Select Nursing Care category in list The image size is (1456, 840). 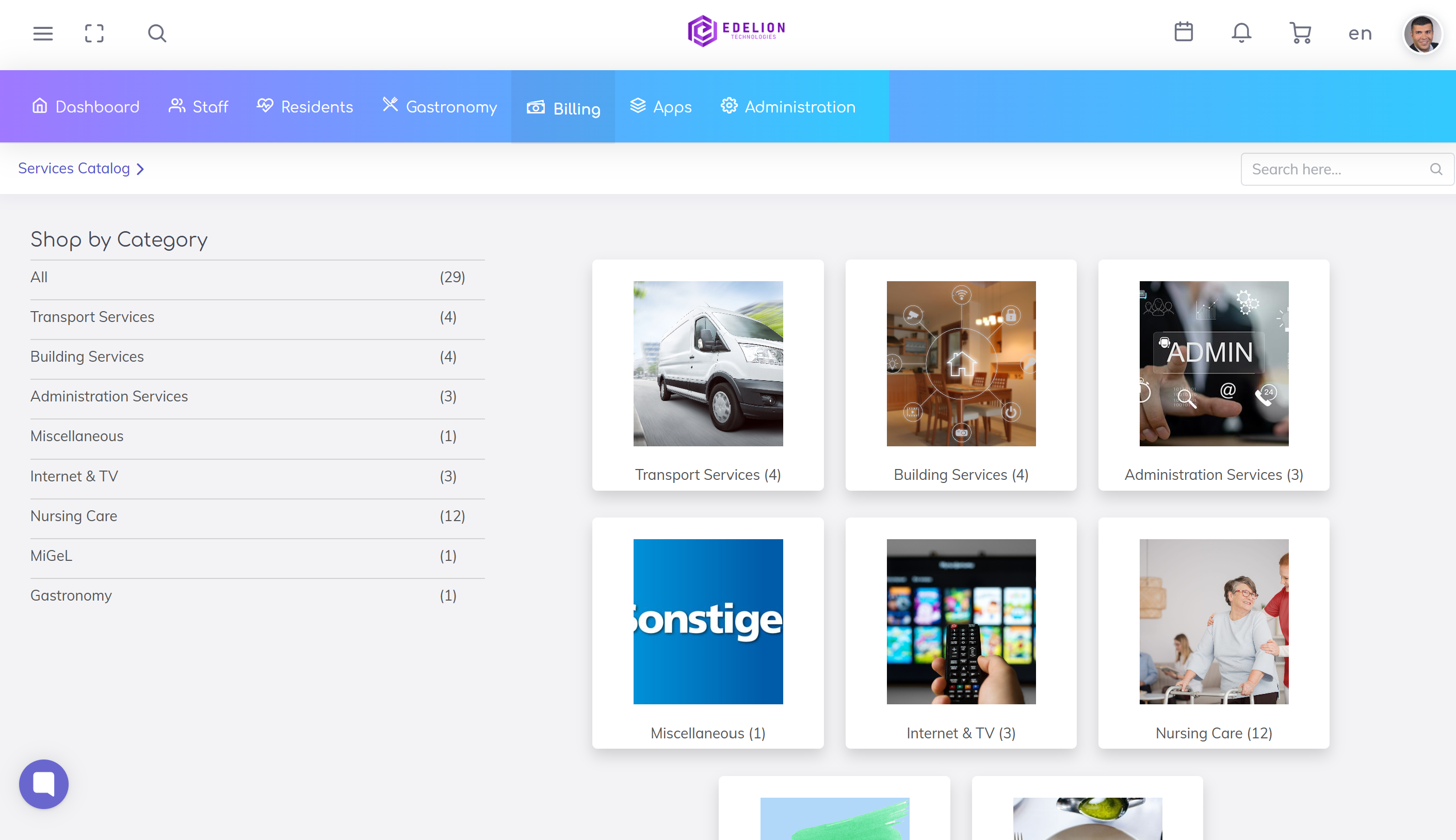[x=74, y=516]
